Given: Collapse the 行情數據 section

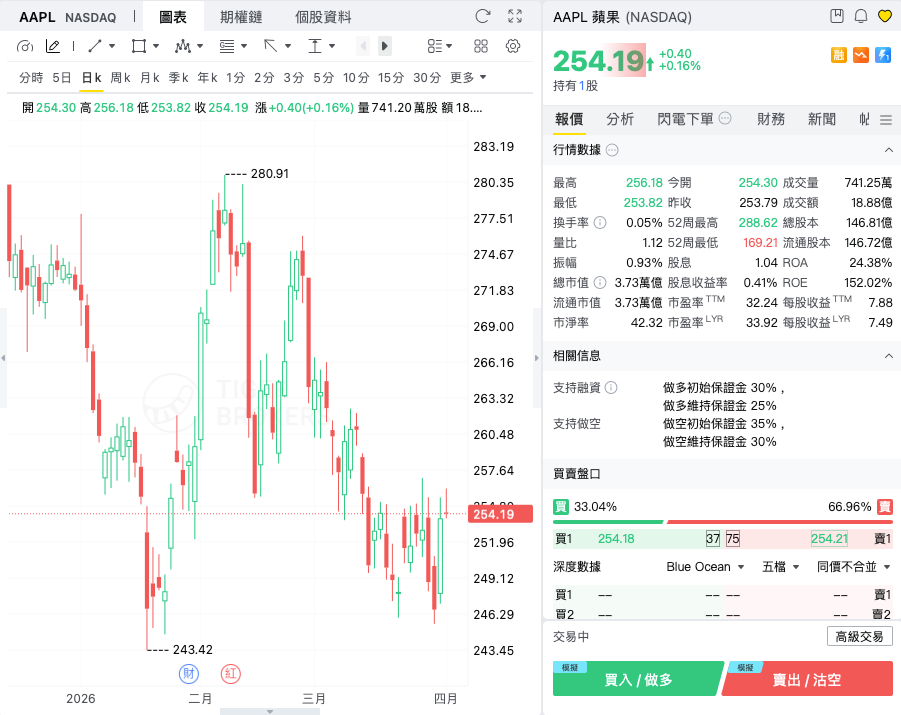Looking at the screenshot, I should click(888, 150).
